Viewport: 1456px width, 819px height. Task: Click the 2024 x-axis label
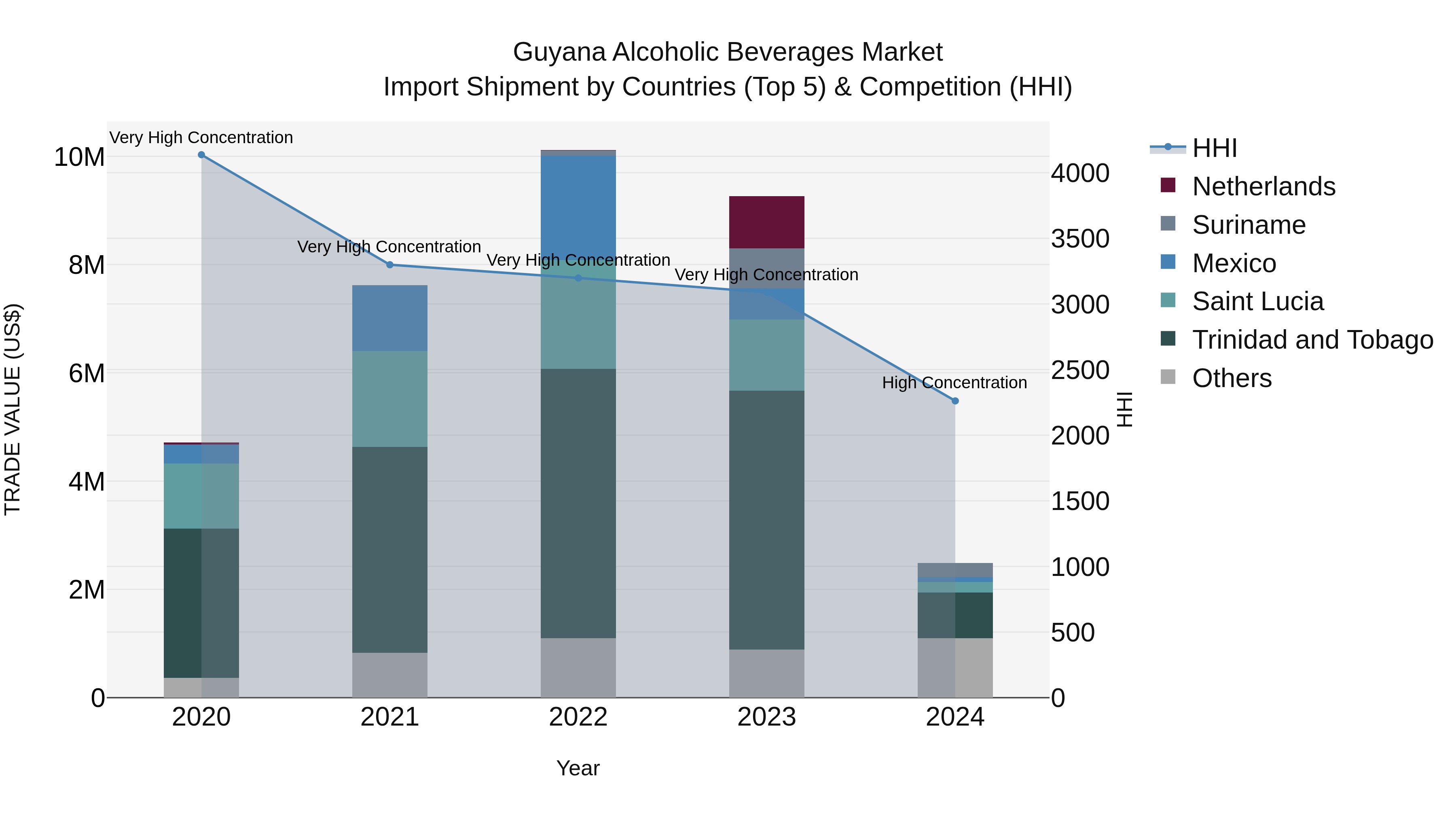[955, 717]
